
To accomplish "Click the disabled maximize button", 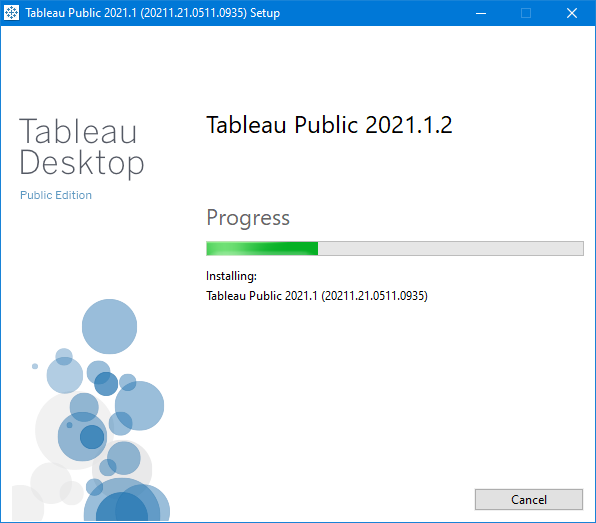I will (526, 13).
